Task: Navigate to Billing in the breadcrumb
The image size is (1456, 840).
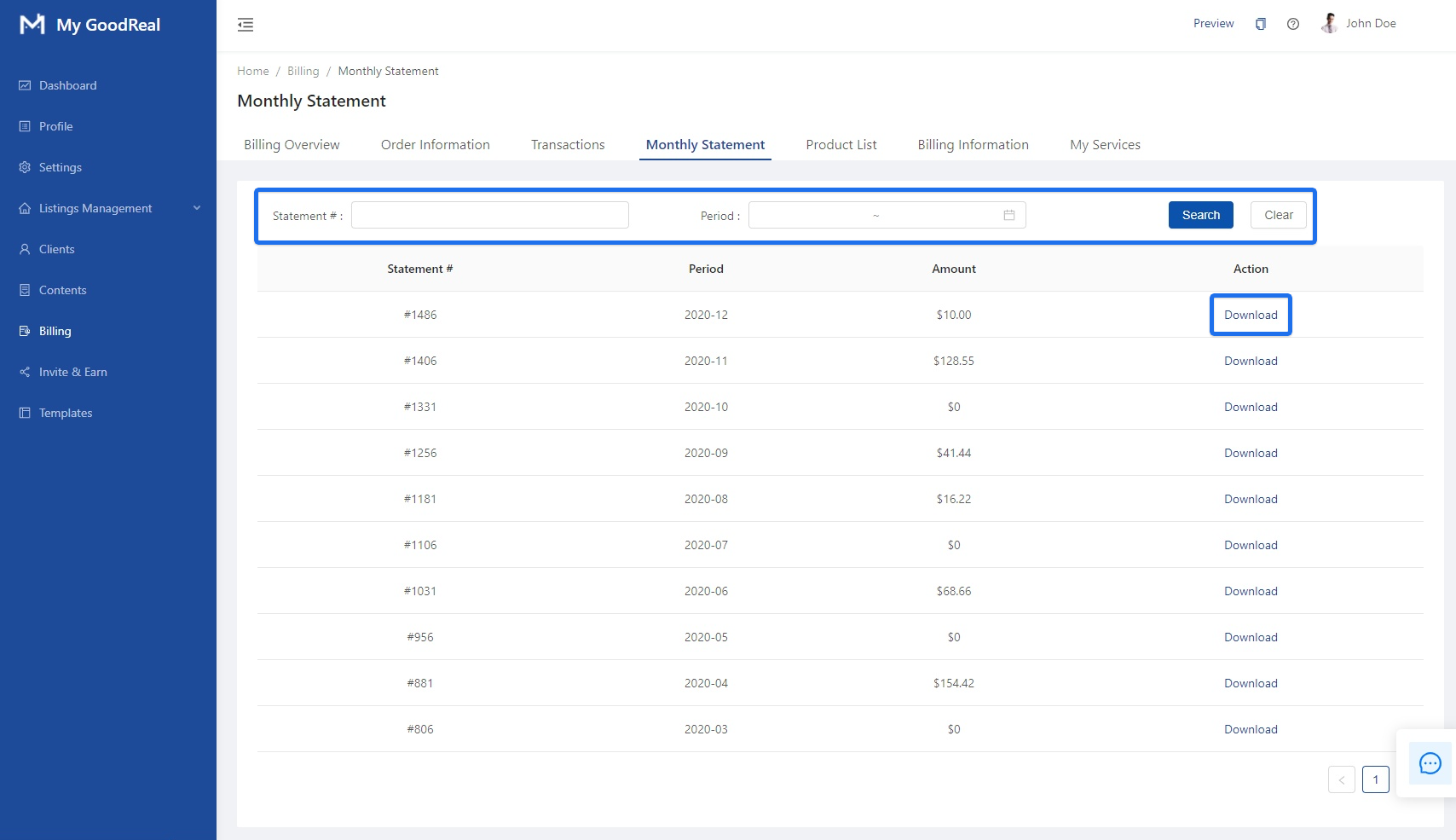Action: point(303,71)
